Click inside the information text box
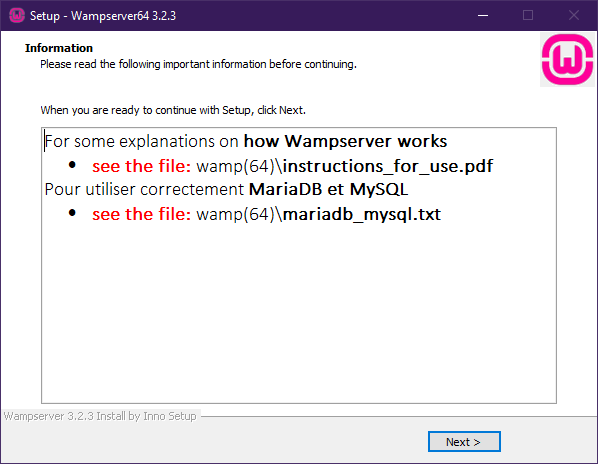This screenshot has width=598, height=464. (x=299, y=305)
